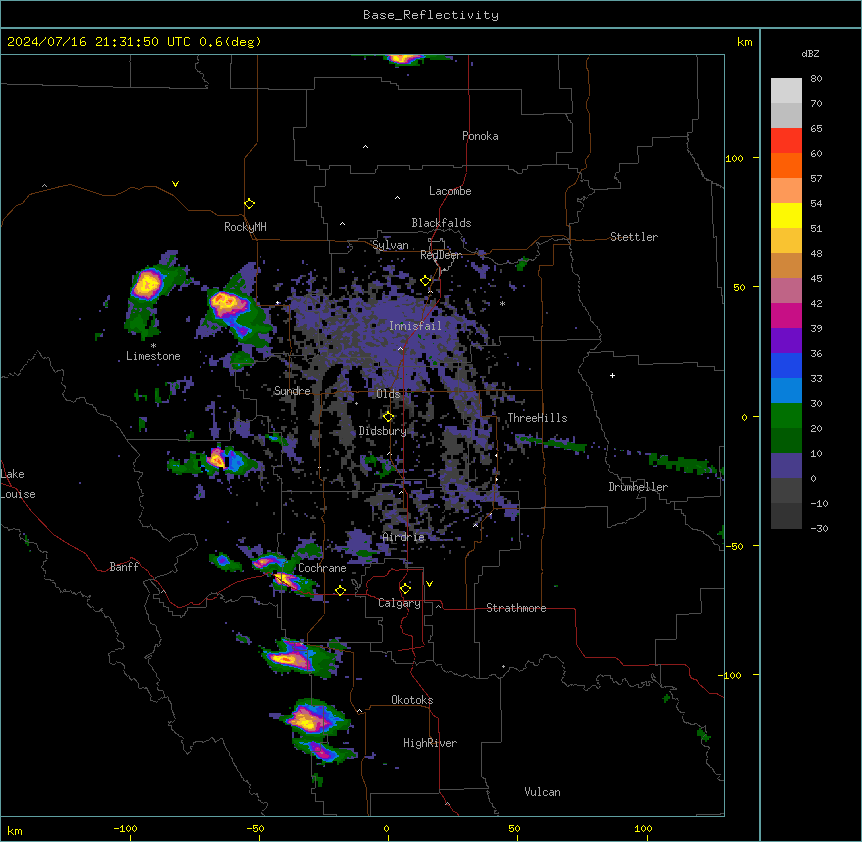Click the Didsbury town label
The image size is (862, 842).
click(382, 431)
